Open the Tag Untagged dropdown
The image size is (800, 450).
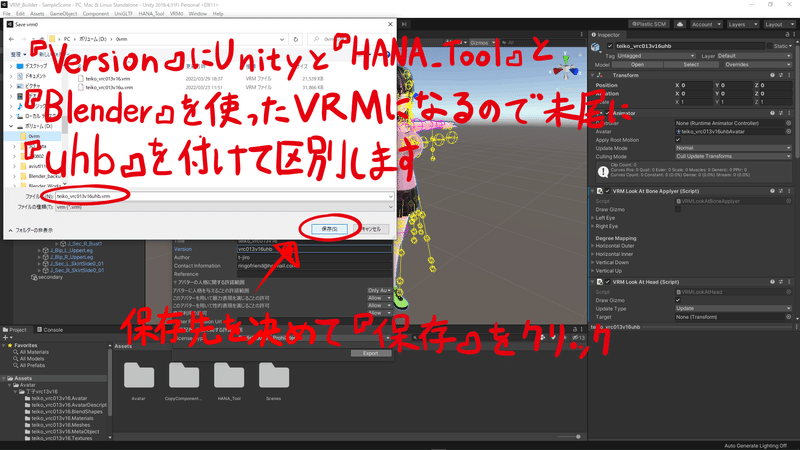point(656,56)
